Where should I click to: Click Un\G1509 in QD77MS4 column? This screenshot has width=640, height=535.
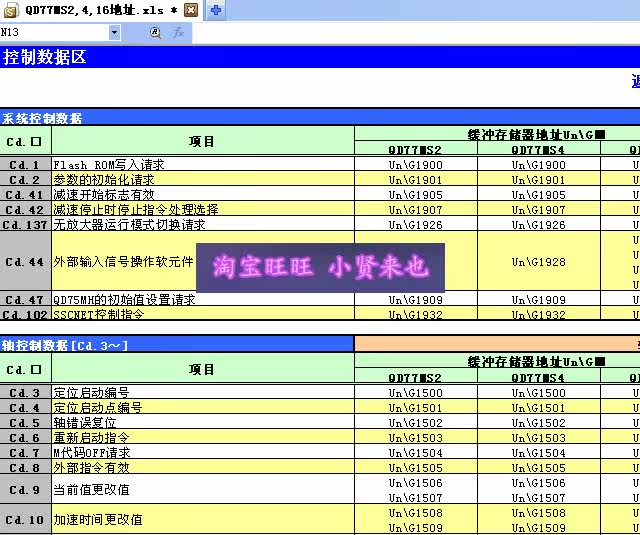[539, 527]
